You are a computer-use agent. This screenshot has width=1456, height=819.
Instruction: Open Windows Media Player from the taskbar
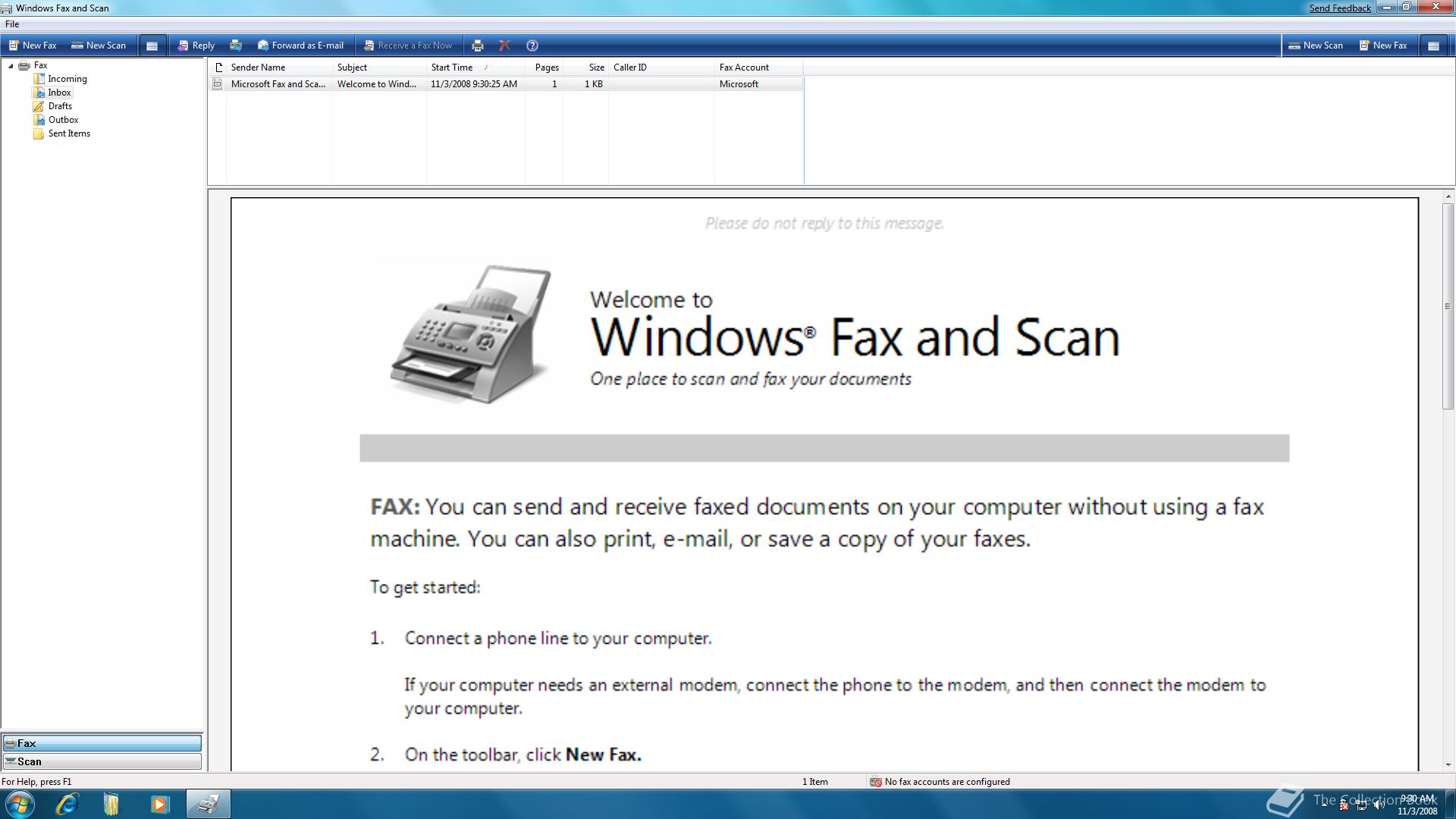pos(159,804)
